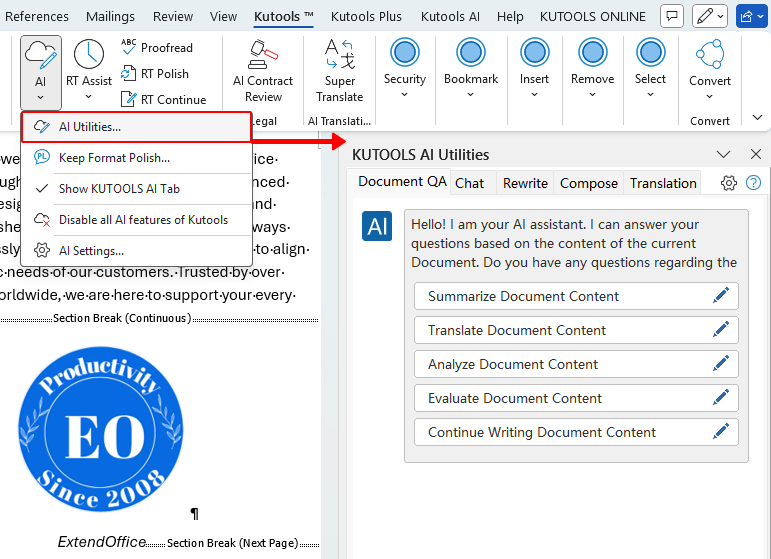The height and width of the screenshot is (559, 771).
Task: Open the Insert group menu
Action: click(534, 69)
